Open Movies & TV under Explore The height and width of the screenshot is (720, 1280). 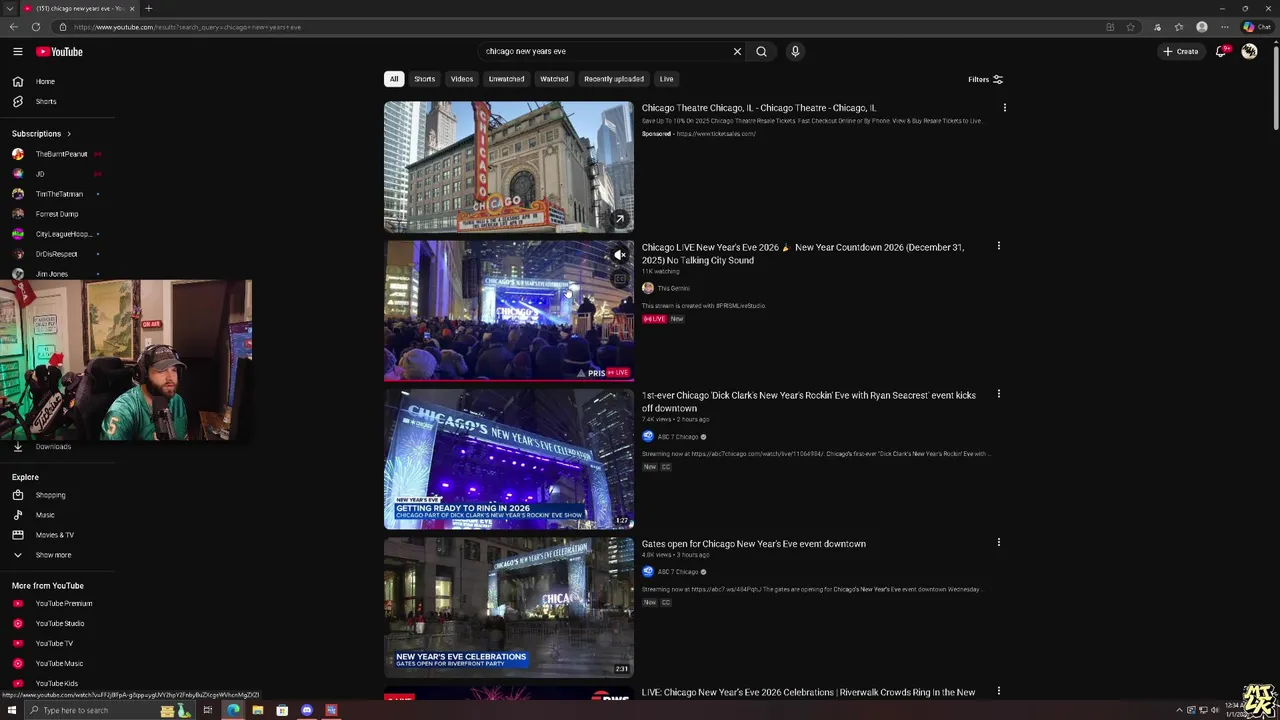[x=57, y=535]
